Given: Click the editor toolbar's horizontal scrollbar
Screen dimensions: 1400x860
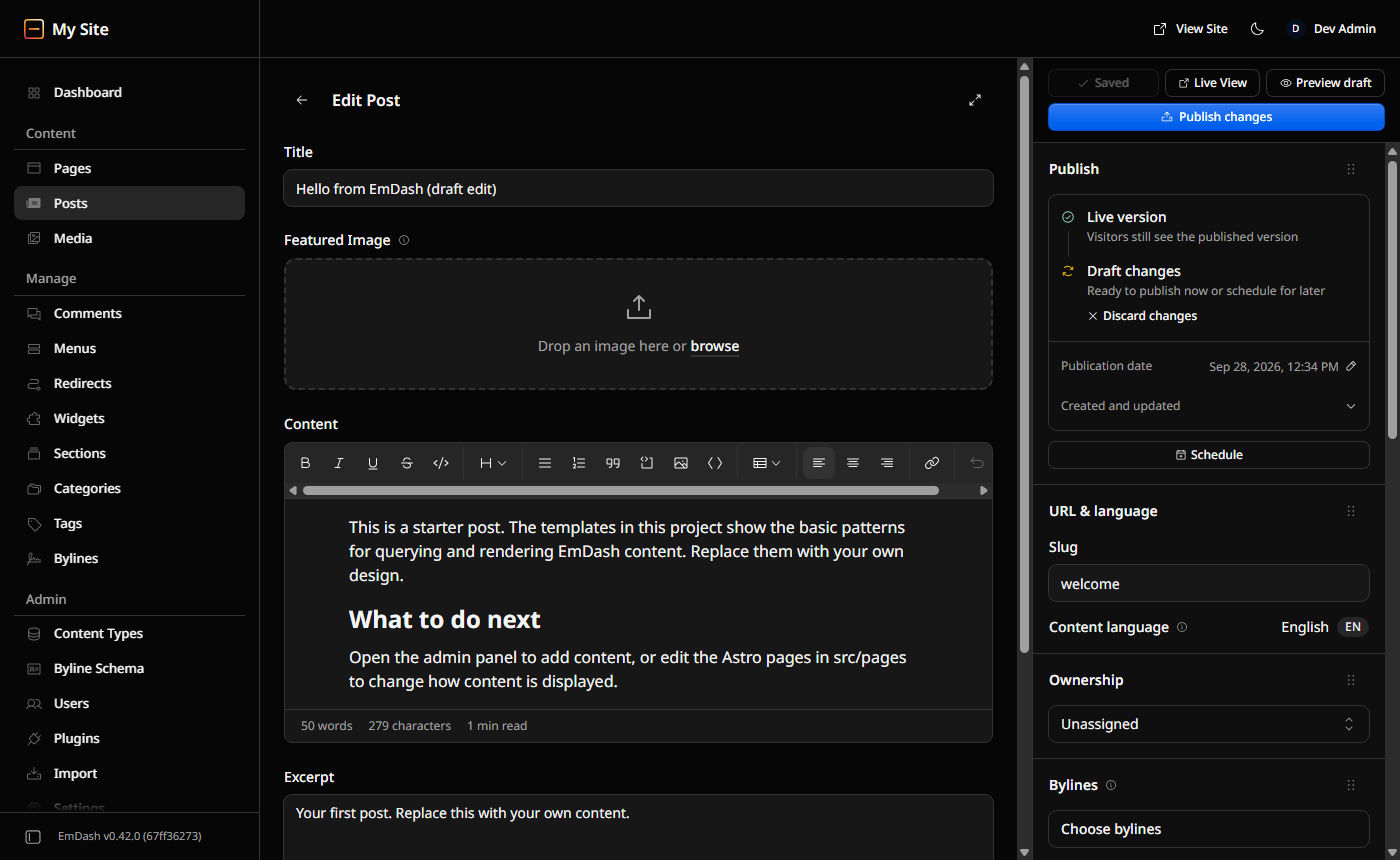Looking at the screenshot, I should (621, 490).
